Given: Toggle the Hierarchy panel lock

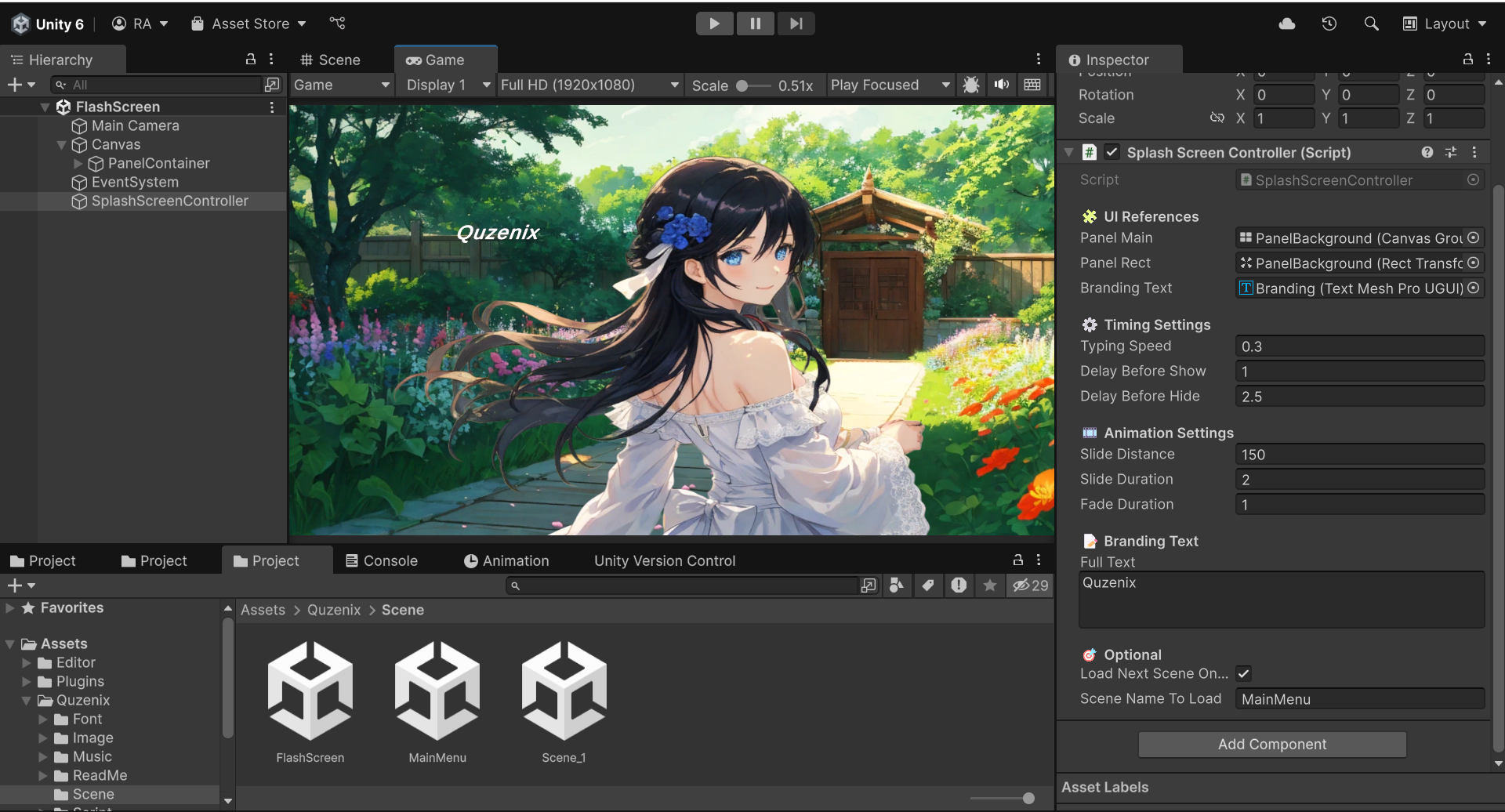Looking at the screenshot, I should click(251, 59).
